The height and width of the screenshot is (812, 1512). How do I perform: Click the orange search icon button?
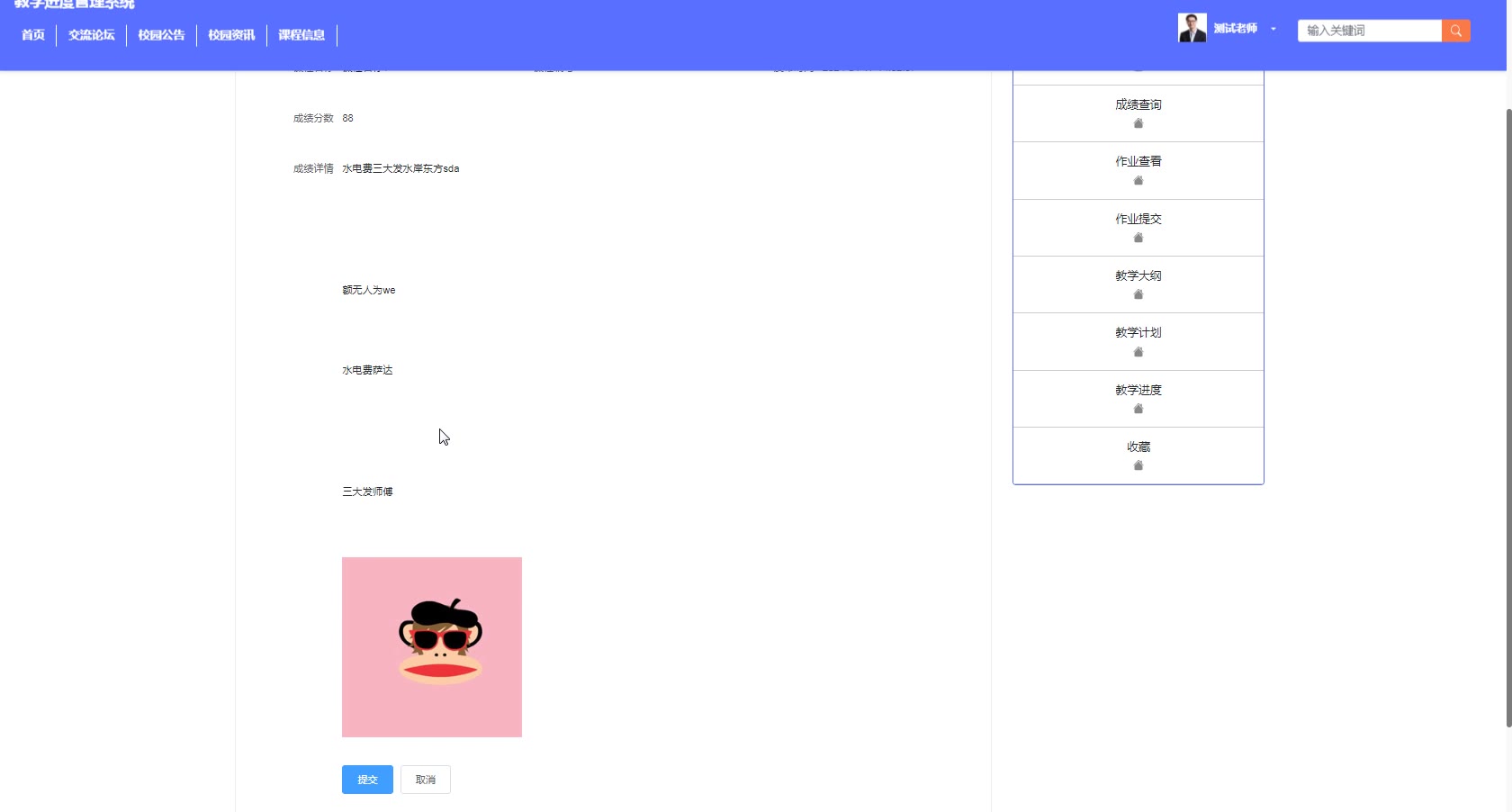1455,31
